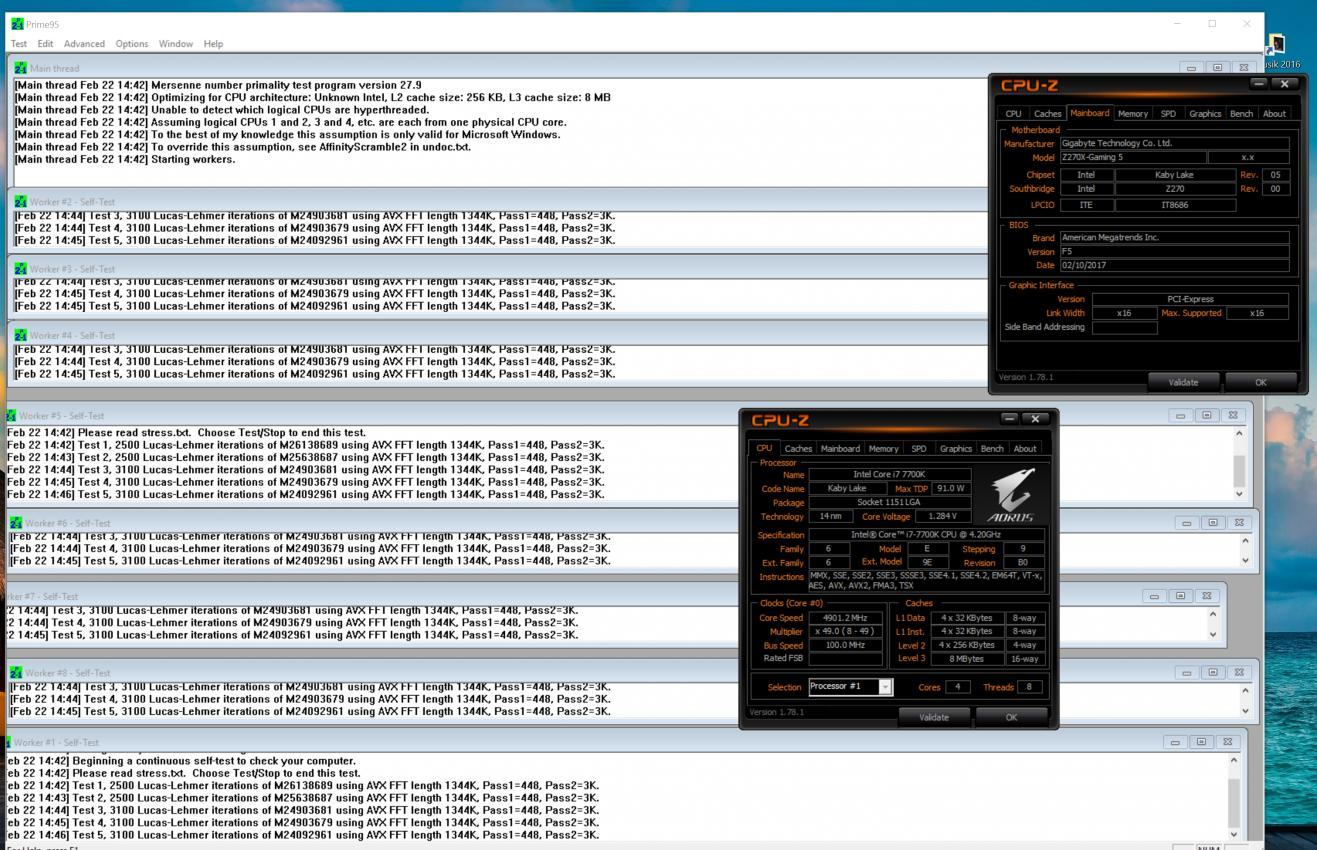
Task: Open Bench tab in lower CPU-Z window
Action: pyautogui.click(x=992, y=449)
